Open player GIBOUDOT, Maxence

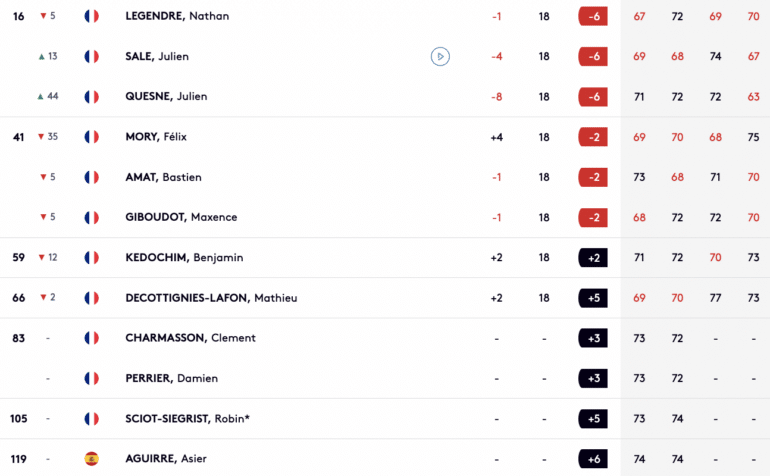pyautogui.click(x=181, y=218)
